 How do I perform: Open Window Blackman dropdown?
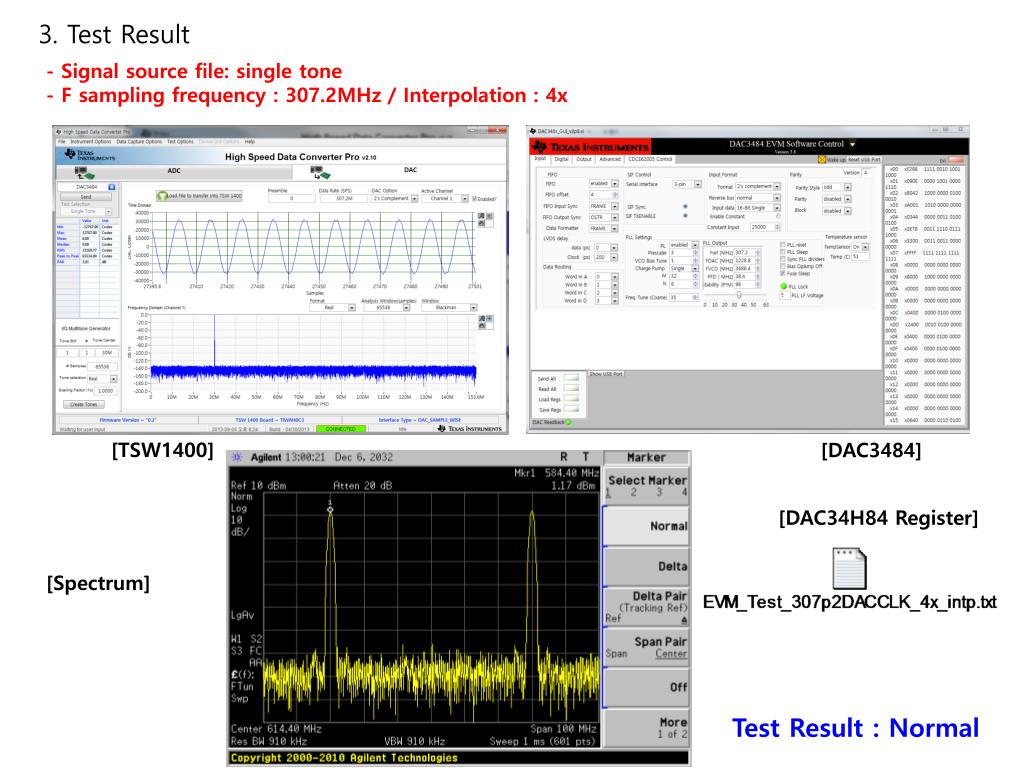[449, 308]
